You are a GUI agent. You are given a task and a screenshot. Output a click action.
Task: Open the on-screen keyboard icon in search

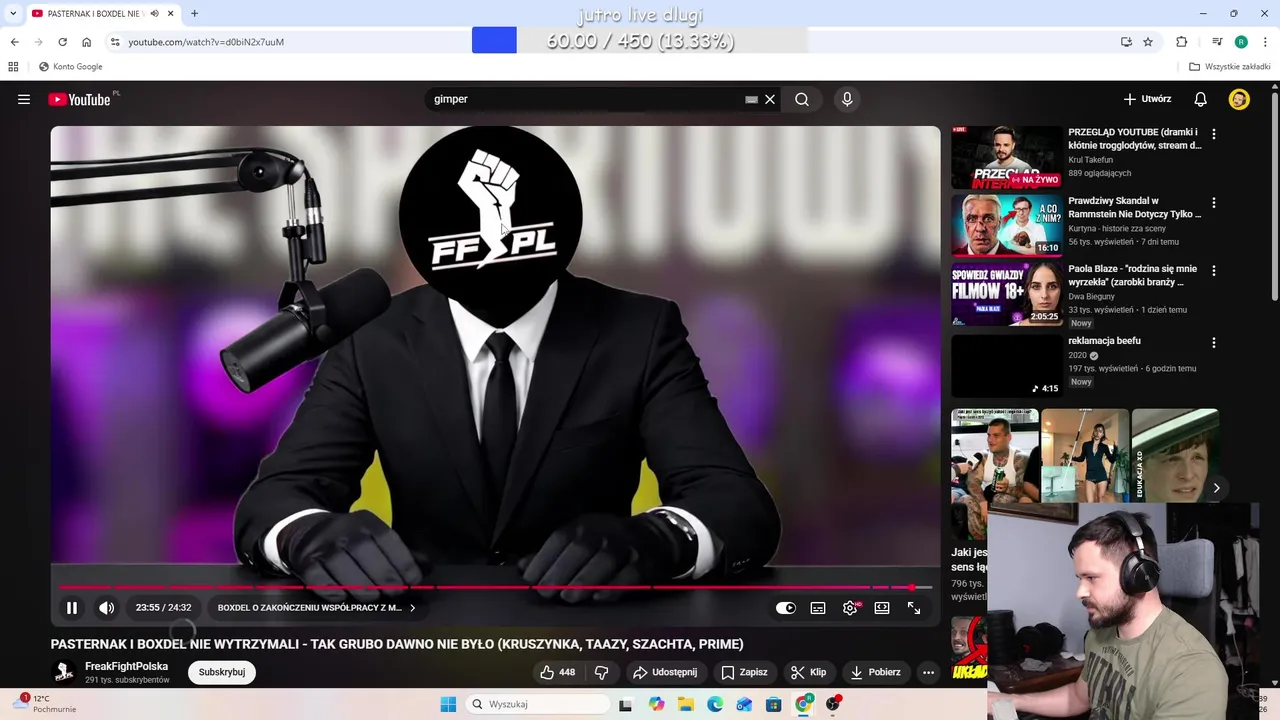tap(752, 99)
